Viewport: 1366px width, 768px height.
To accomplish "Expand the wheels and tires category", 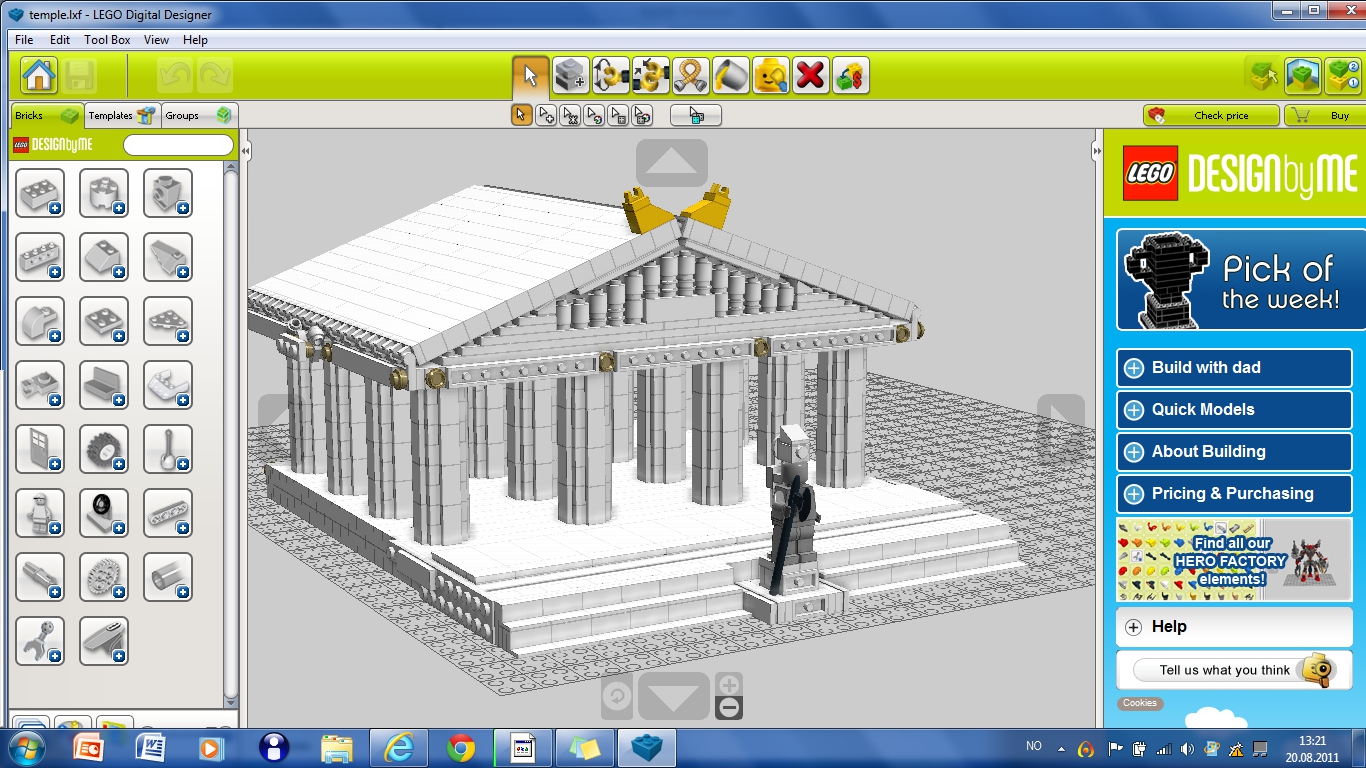I will (x=104, y=449).
